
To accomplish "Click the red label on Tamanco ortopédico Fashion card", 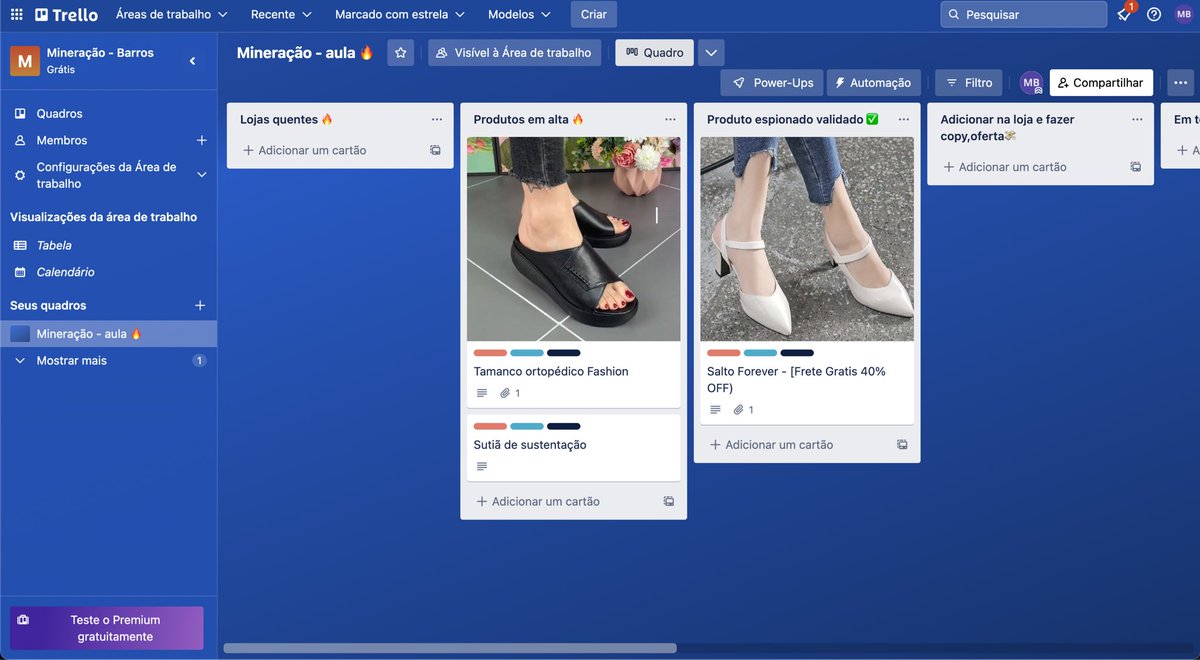I will [x=491, y=353].
